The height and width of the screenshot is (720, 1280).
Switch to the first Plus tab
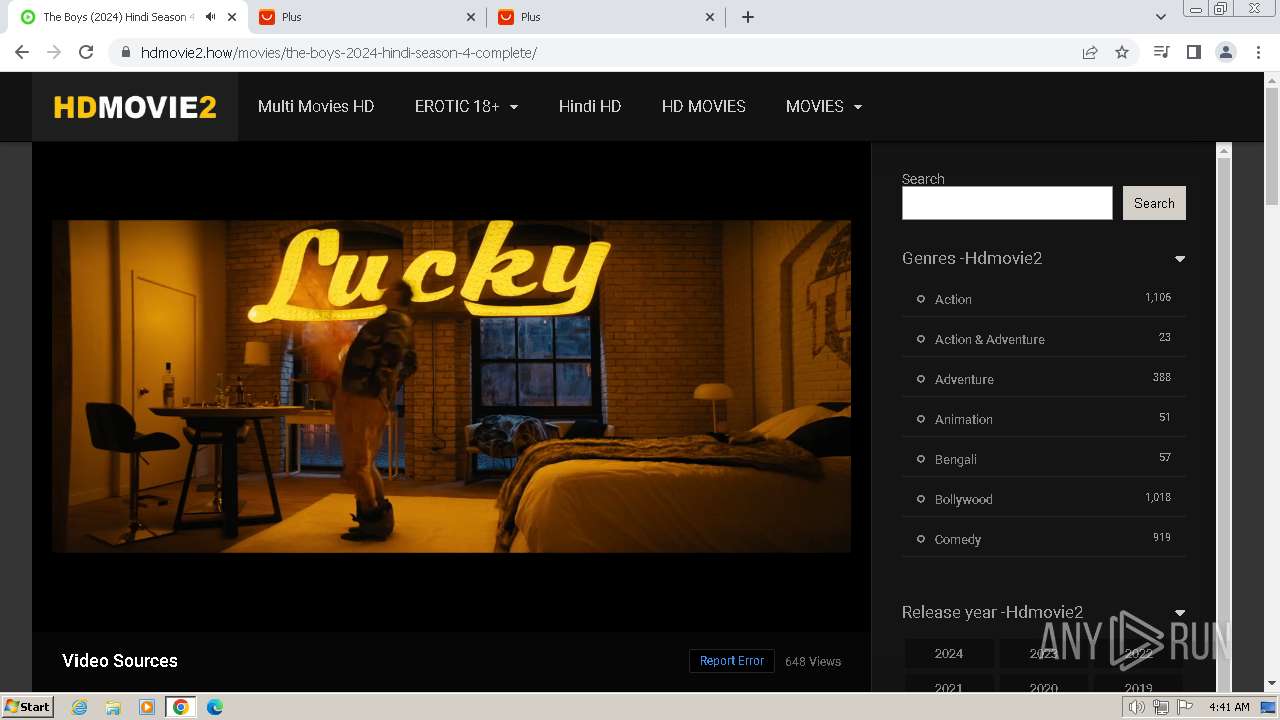pos(367,17)
